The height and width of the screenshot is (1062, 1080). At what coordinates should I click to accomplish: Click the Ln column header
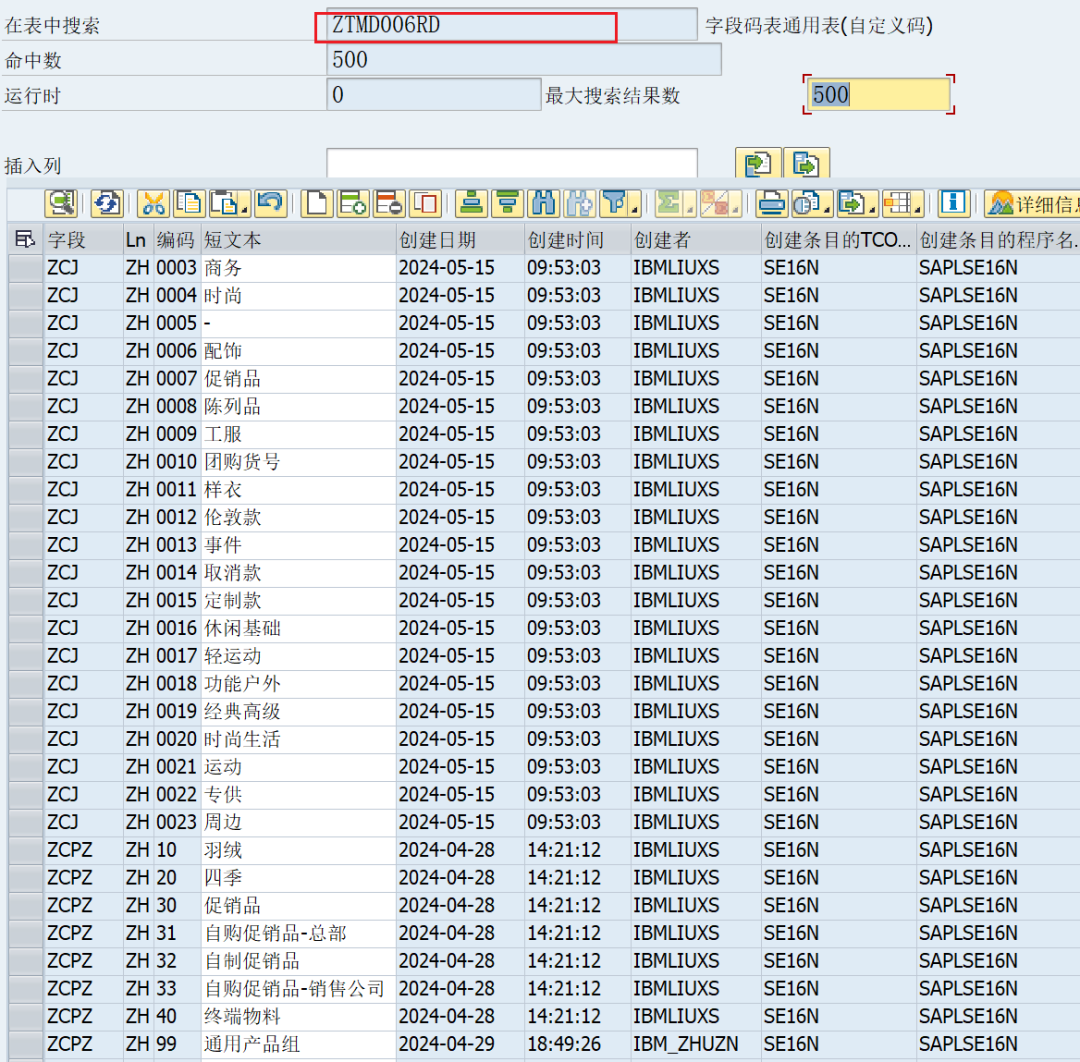click(138, 240)
